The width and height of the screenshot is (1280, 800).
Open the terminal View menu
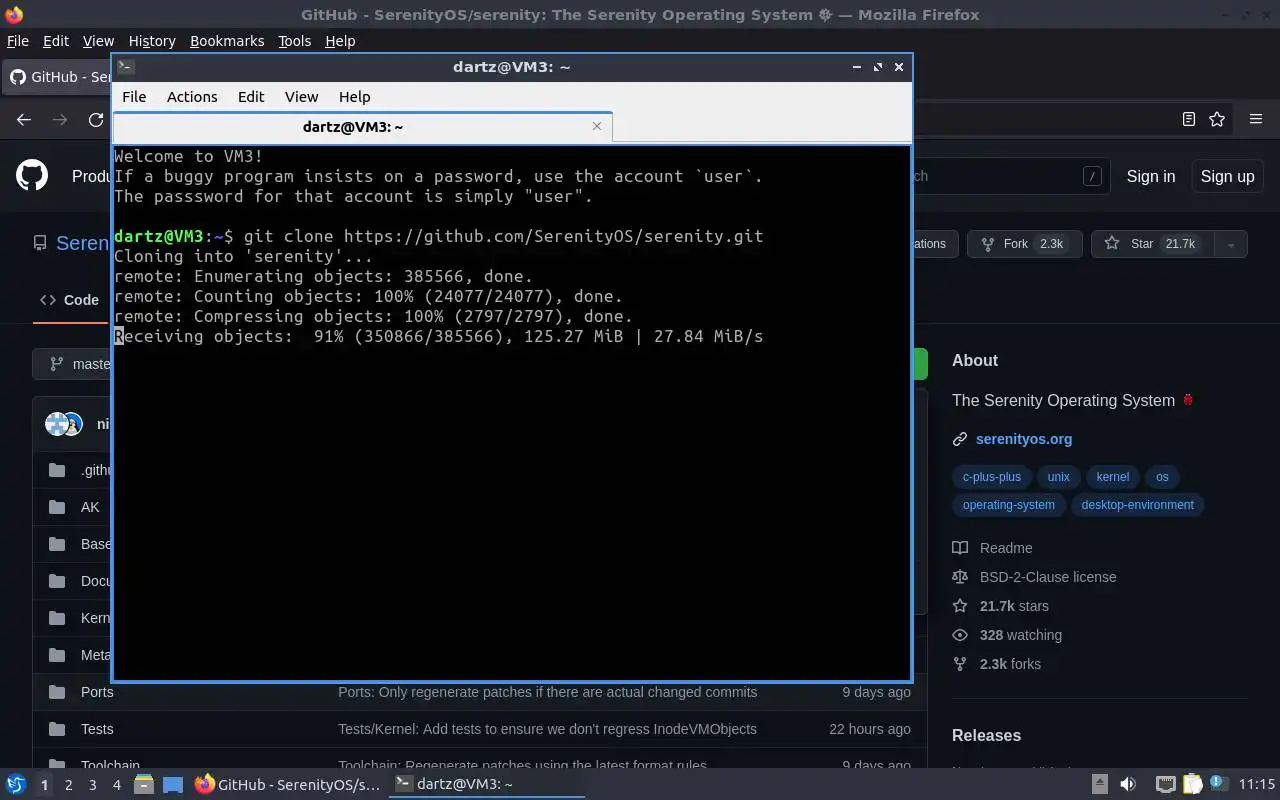pos(301,97)
